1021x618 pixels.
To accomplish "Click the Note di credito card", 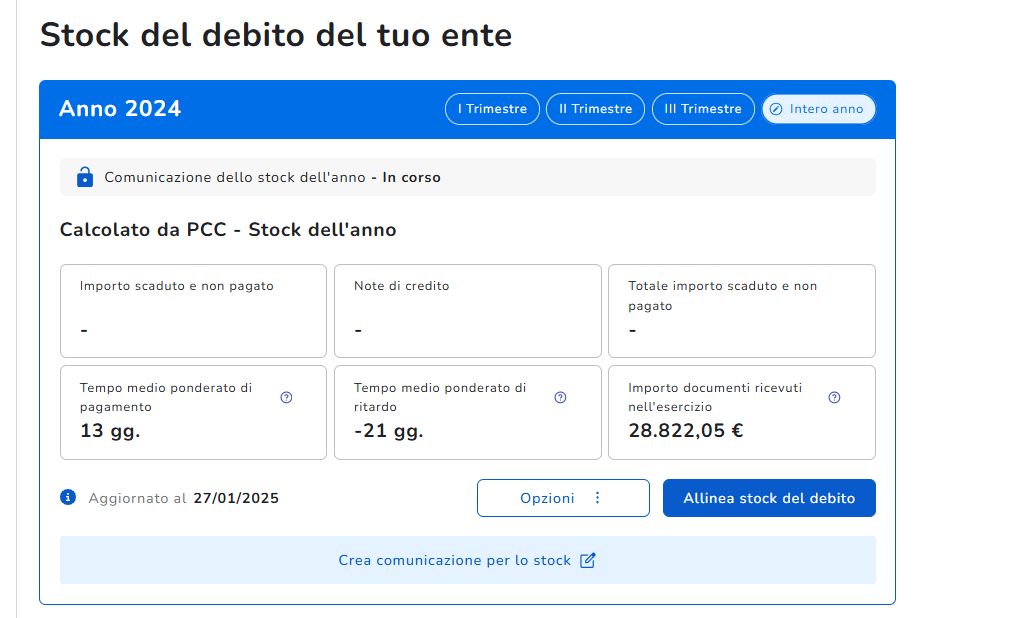I will click(467, 311).
